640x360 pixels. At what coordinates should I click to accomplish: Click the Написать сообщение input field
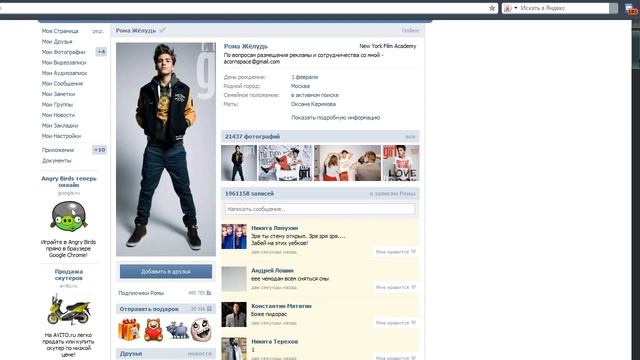[320, 209]
